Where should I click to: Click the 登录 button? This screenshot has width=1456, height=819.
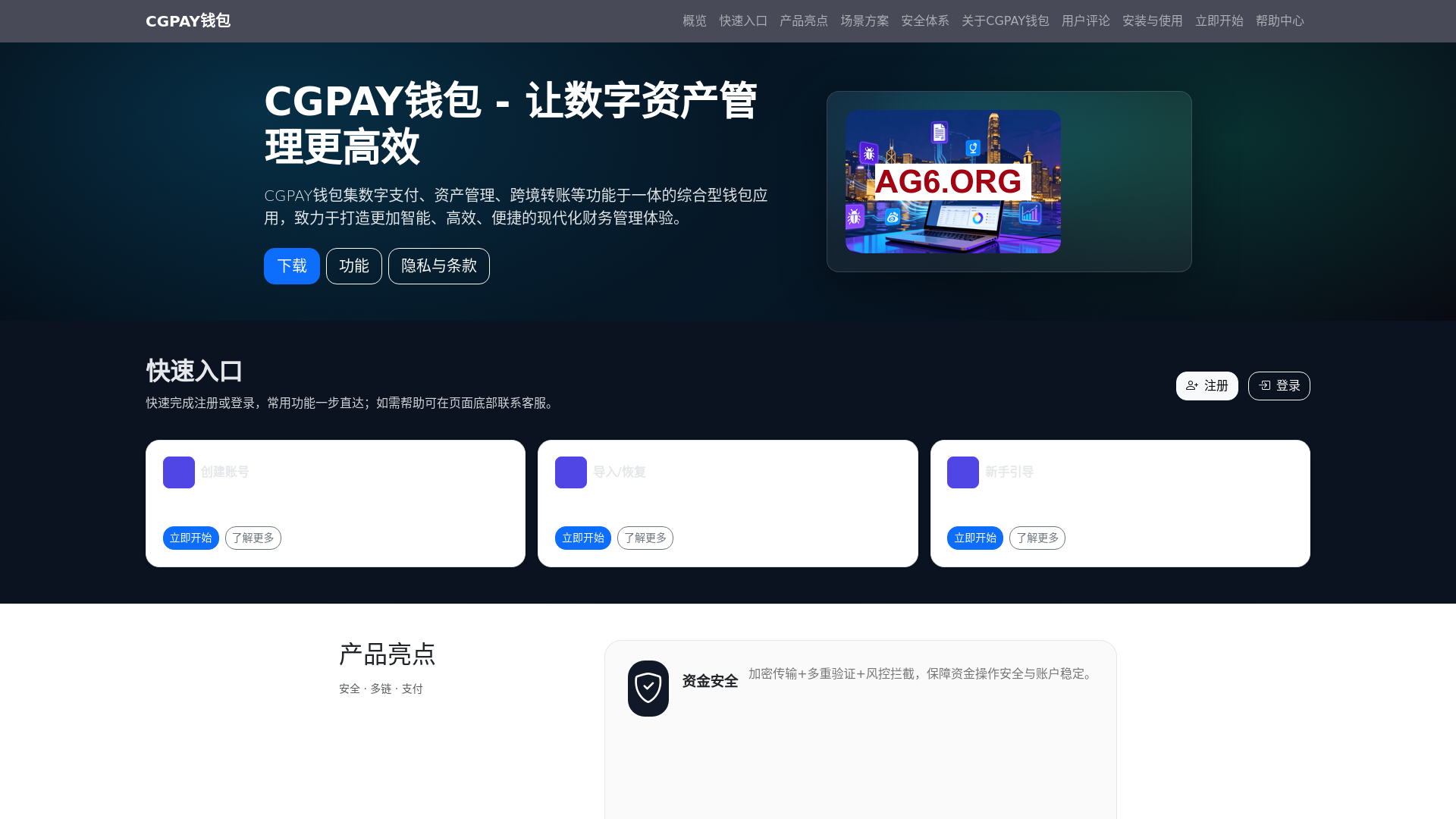(1279, 386)
